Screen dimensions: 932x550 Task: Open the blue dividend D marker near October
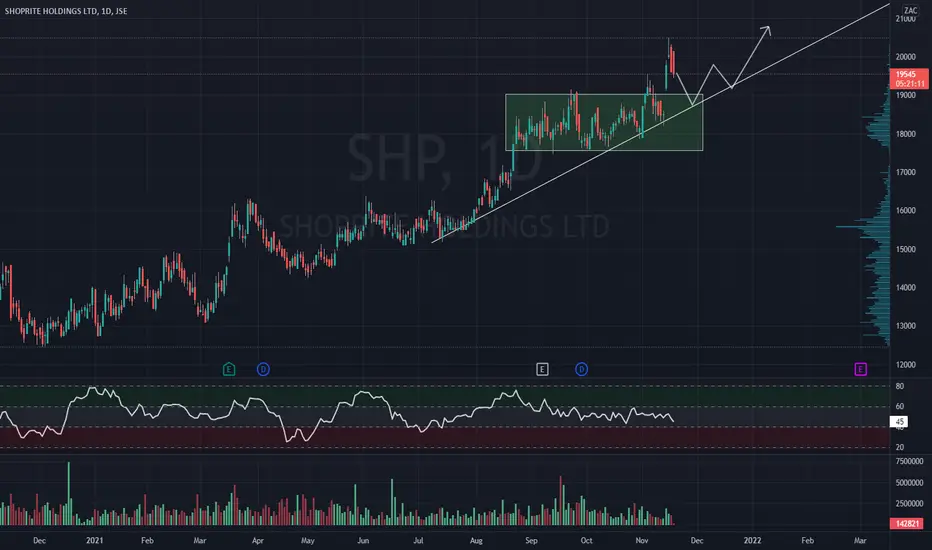coord(581,369)
